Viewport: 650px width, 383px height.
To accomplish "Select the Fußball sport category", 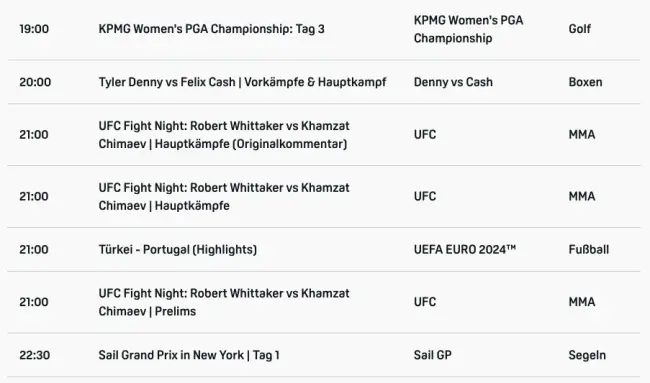I will [589, 250].
